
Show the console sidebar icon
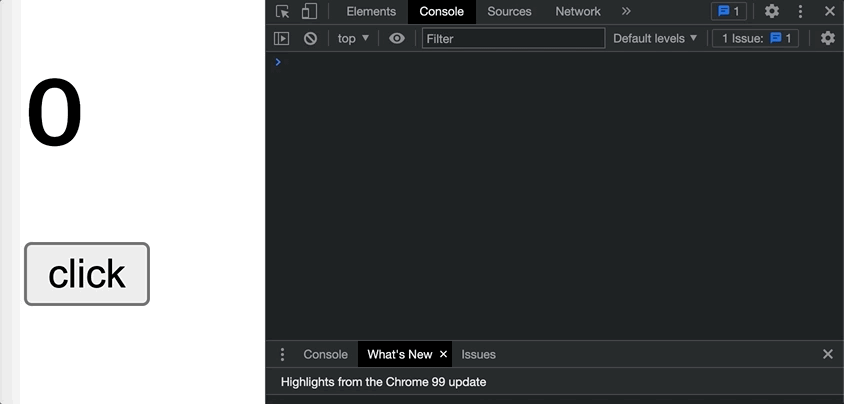click(x=282, y=39)
